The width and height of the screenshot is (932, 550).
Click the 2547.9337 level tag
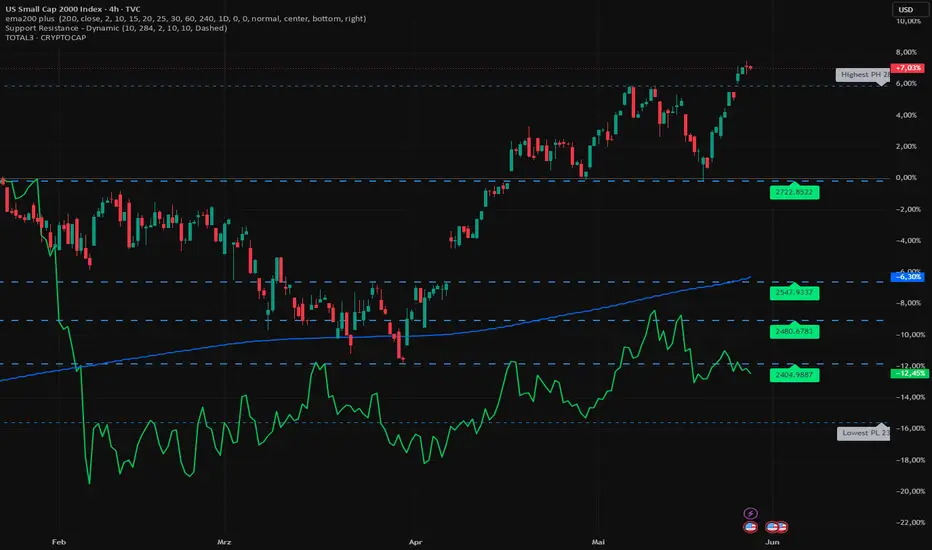pos(794,293)
